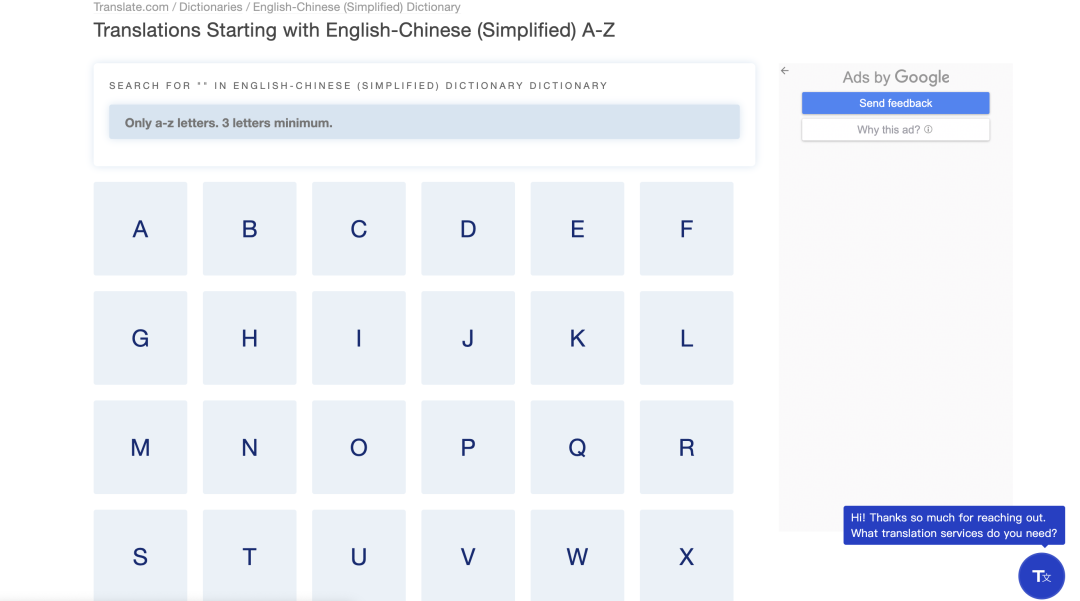This screenshot has width=1080, height=601.
Task: Open Translate.com breadcrumb link
Action: tap(131, 7)
